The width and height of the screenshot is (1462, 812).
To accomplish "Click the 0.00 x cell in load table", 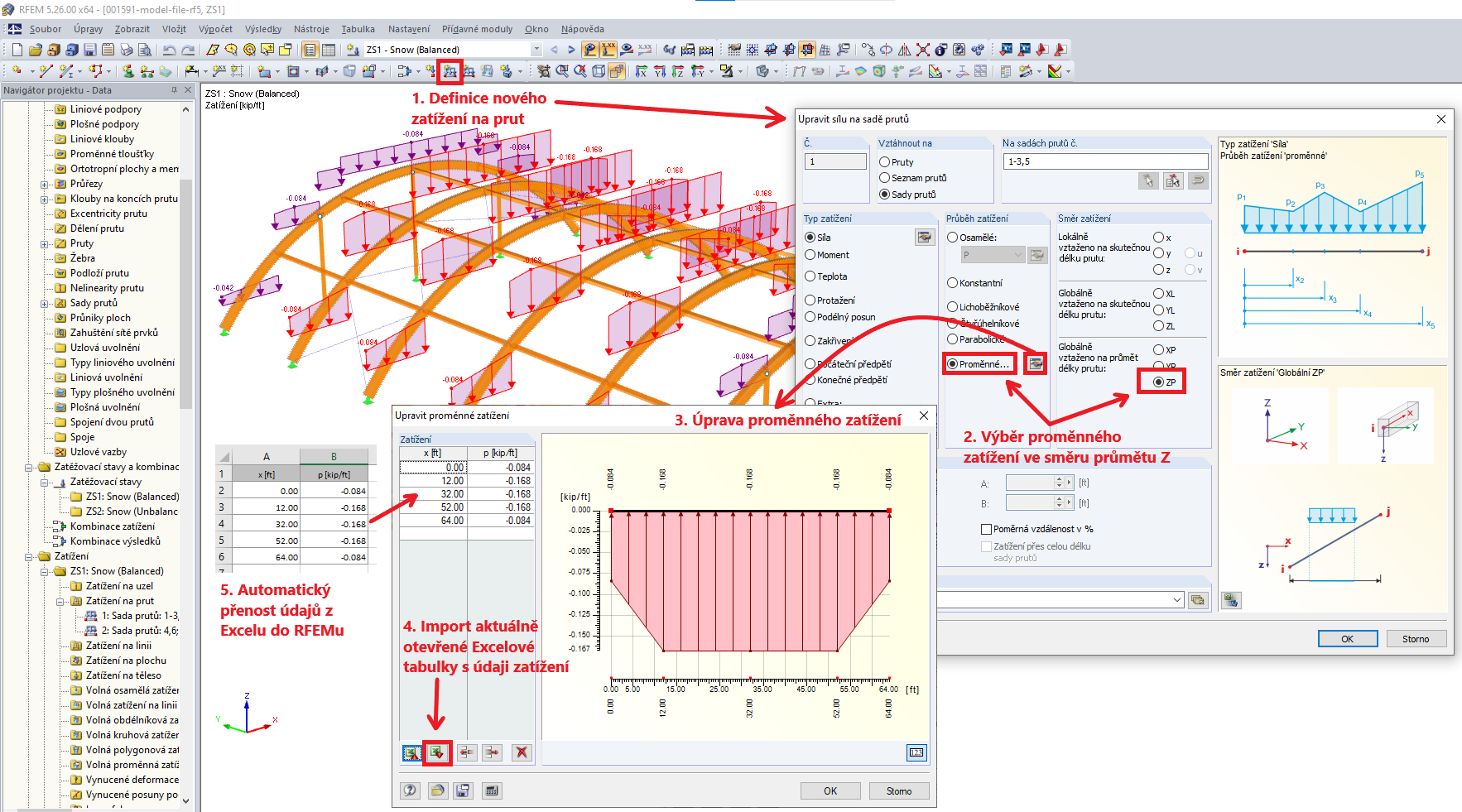I will click(433, 468).
